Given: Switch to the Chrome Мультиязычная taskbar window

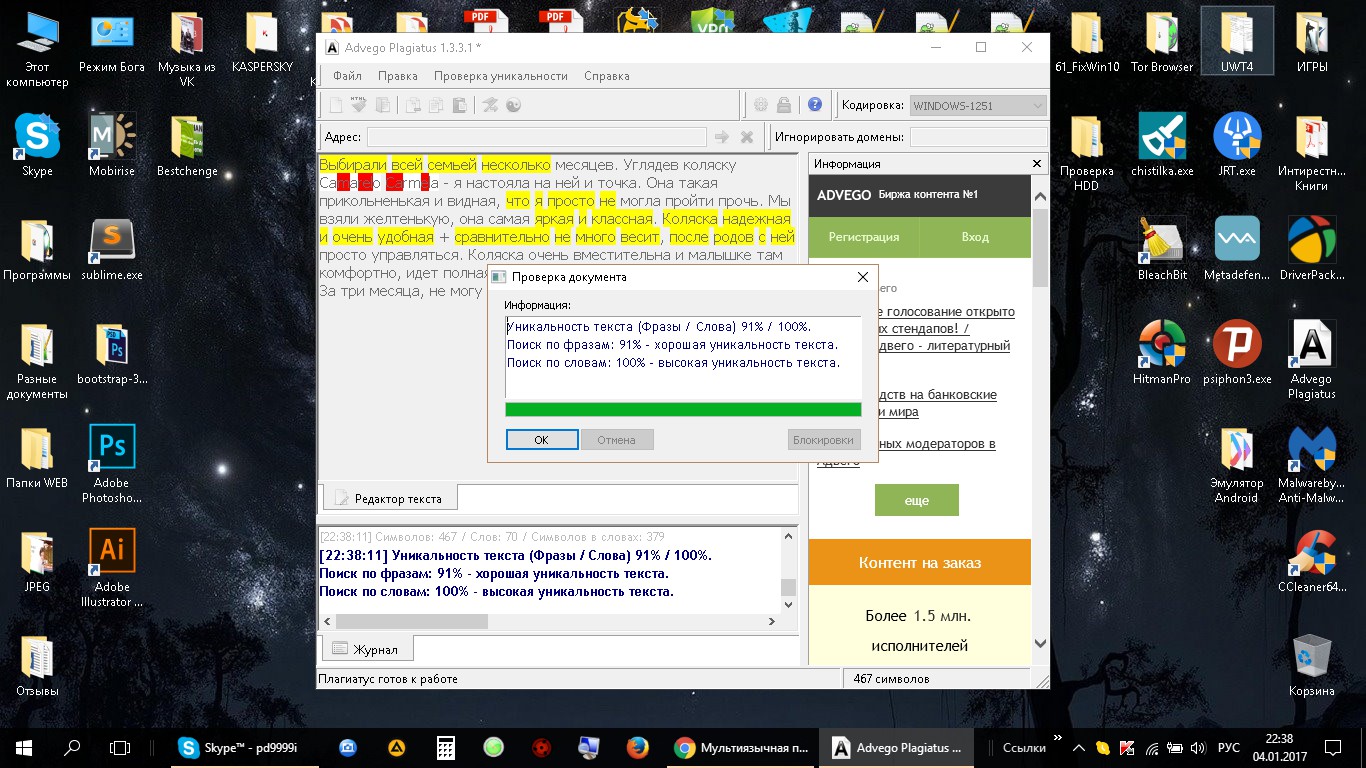Looking at the screenshot, I should [x=741, y=747].
